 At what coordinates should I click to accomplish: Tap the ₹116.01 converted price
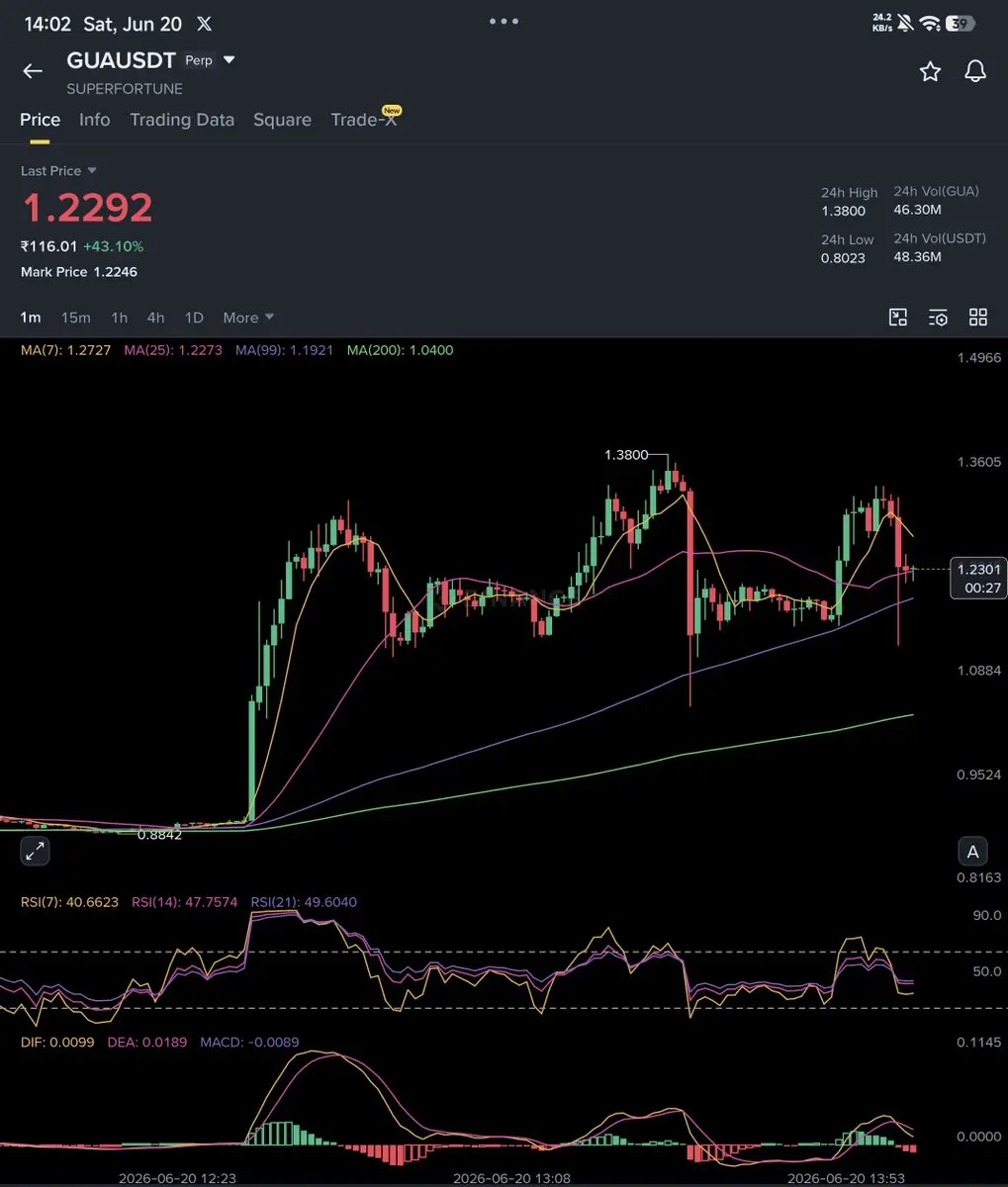49,246
